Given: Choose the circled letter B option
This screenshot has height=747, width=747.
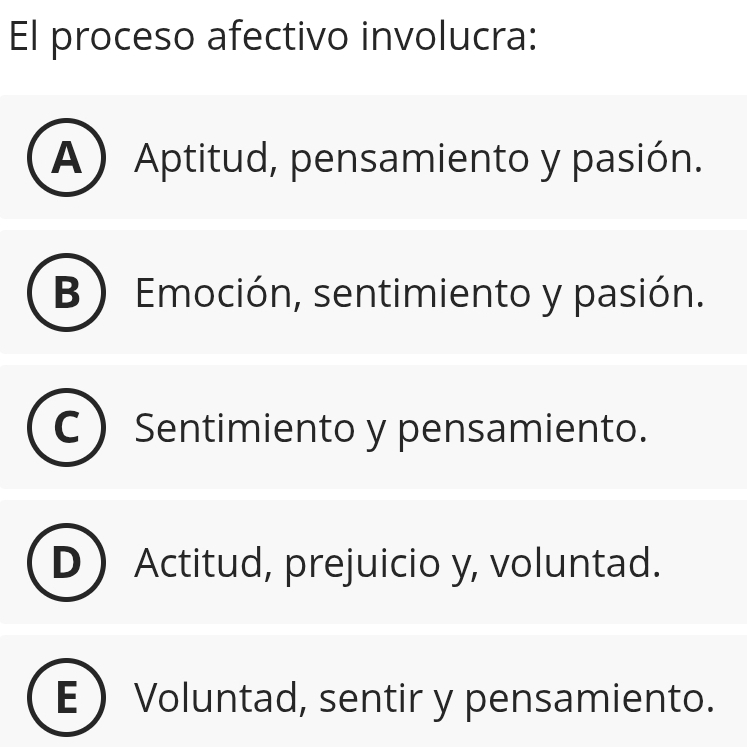Looking at the screenshot, I should click(66, 293).
